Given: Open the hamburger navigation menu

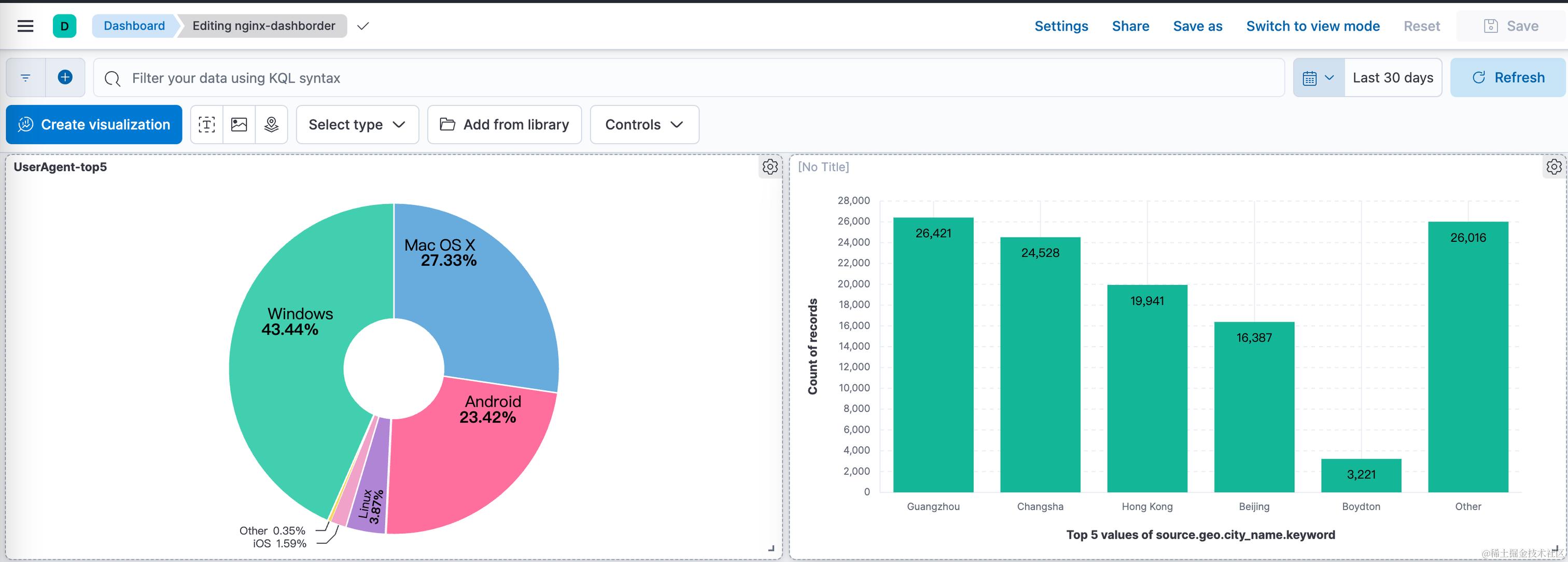Looking at the screenshot, I should [25, 26].
